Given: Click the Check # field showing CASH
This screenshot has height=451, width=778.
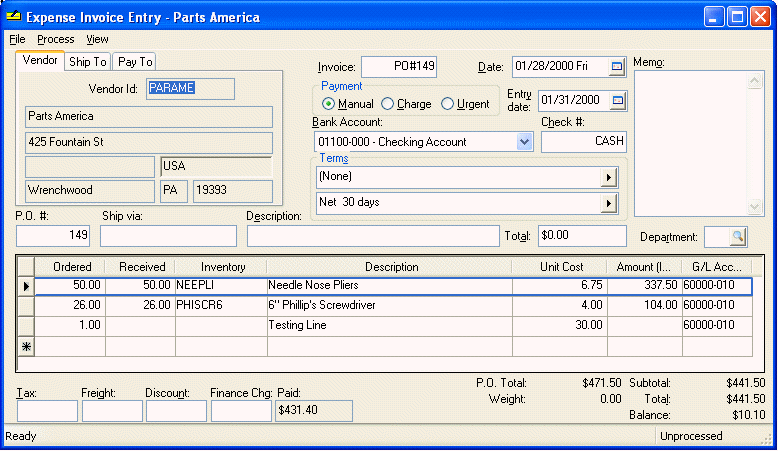Looking at the screenshot, I should click(x=584, y=142).
